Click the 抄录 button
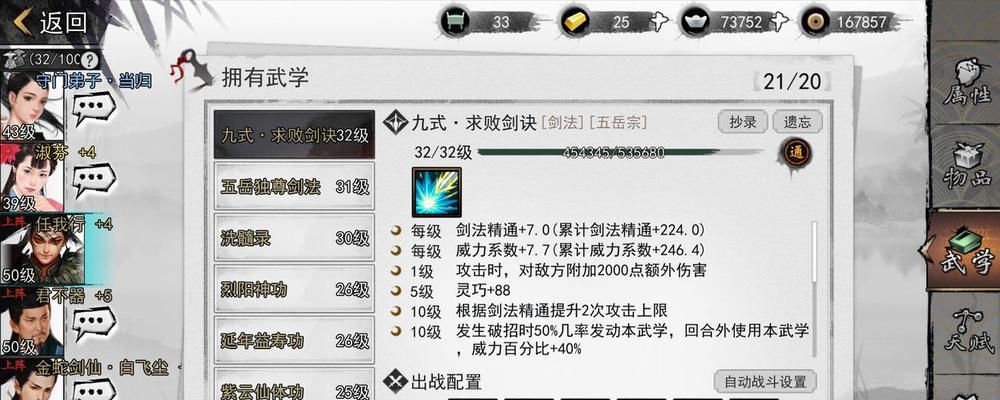 742,122
